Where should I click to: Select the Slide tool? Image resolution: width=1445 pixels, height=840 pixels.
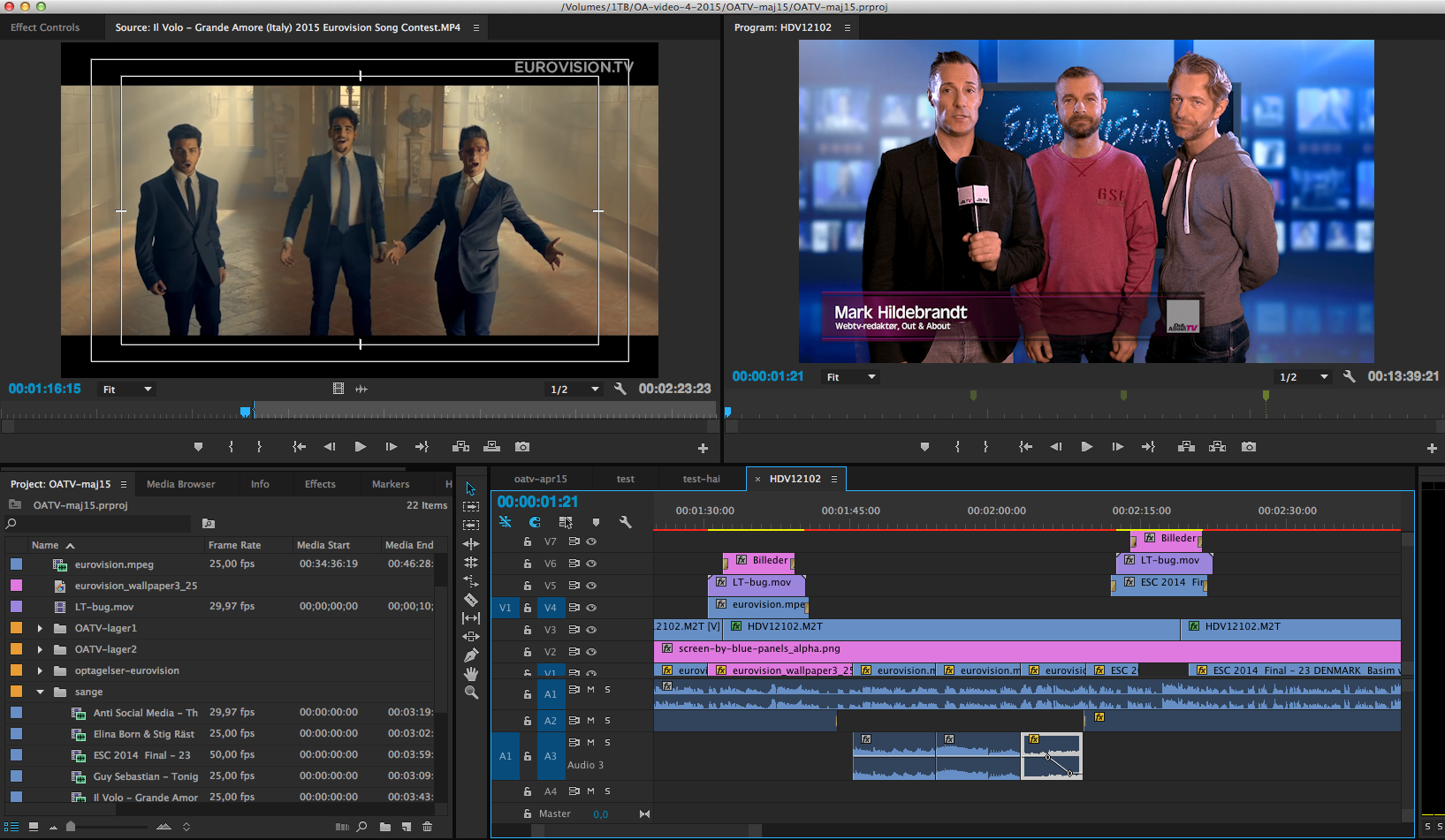(471, 637)
